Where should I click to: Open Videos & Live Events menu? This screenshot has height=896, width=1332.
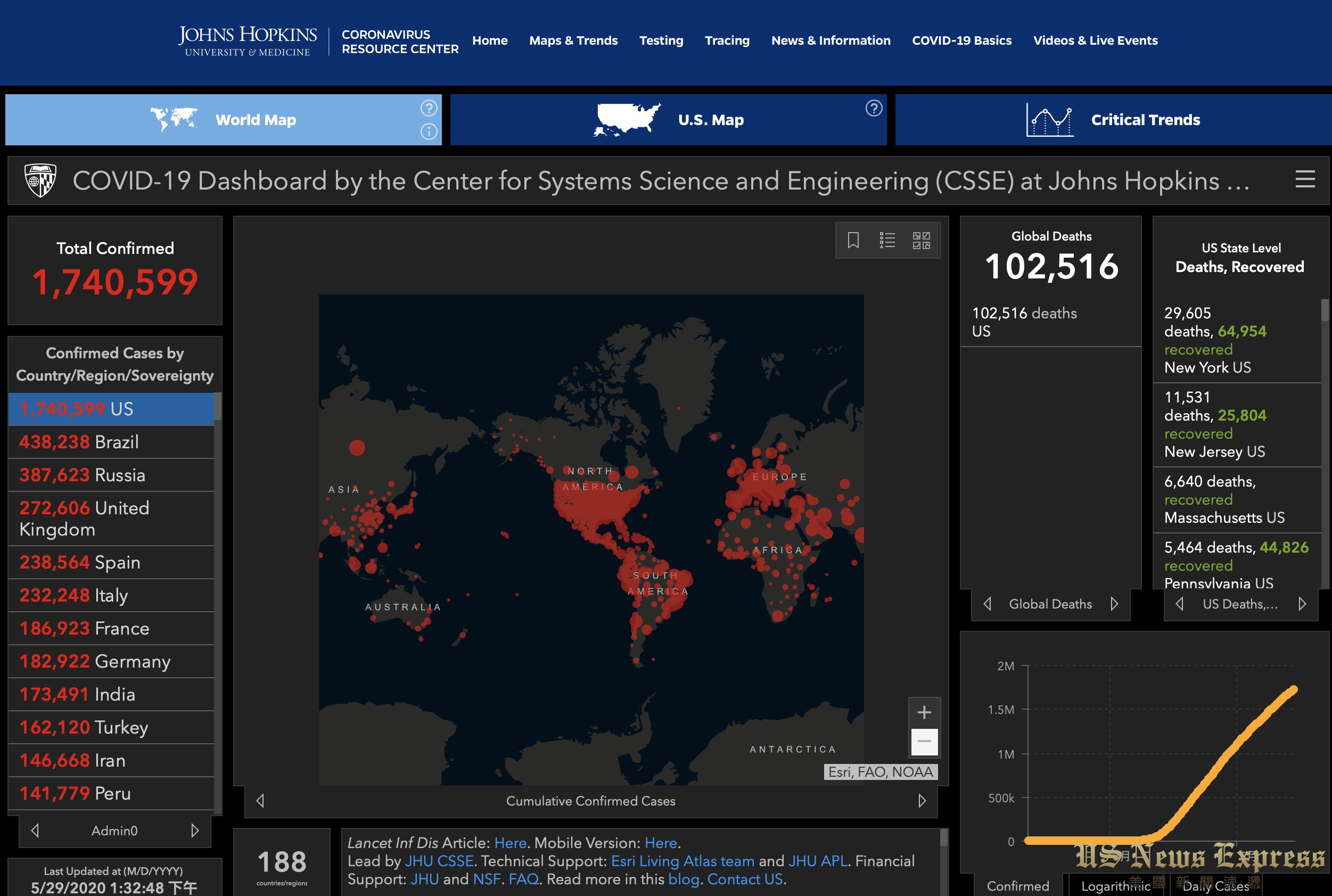click(x=1096, y=40)
